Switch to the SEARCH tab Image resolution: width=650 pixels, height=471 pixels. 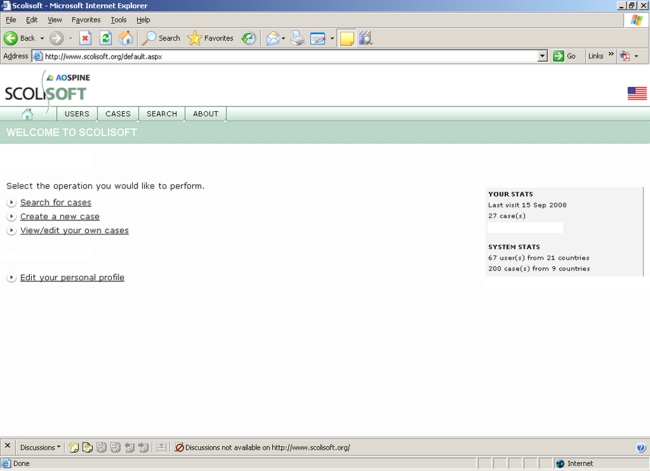[x=162, y=114]
